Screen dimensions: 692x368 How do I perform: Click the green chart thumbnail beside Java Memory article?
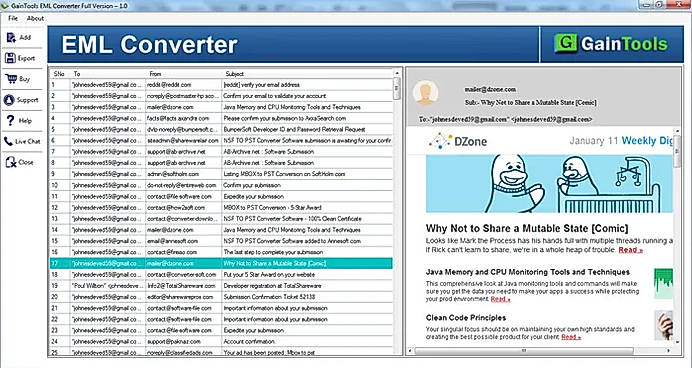663,283
